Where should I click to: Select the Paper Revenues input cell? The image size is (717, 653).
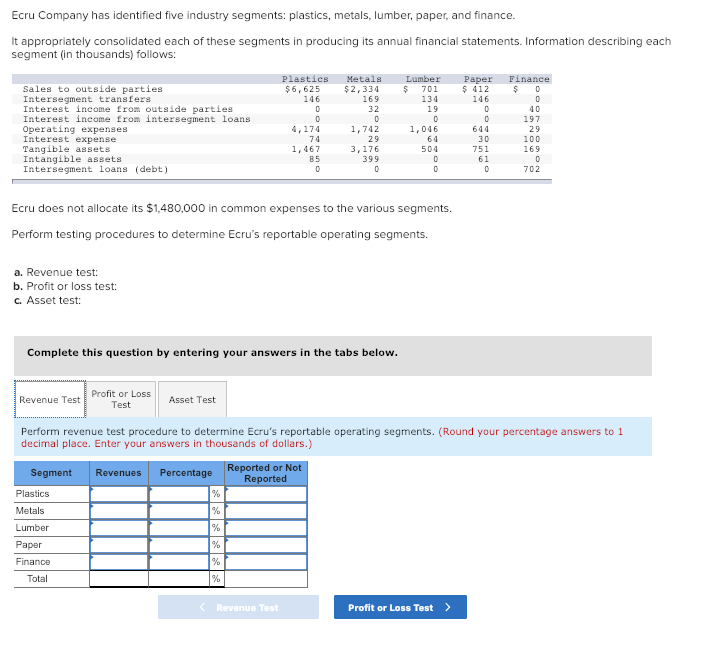click(x=119, y=545)
